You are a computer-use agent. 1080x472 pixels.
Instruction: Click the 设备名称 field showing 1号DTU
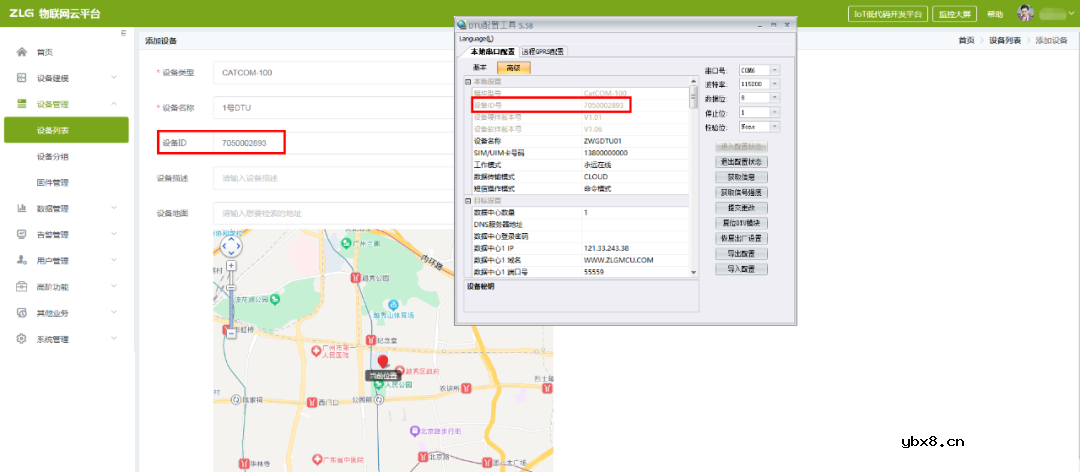coord(334,107)
